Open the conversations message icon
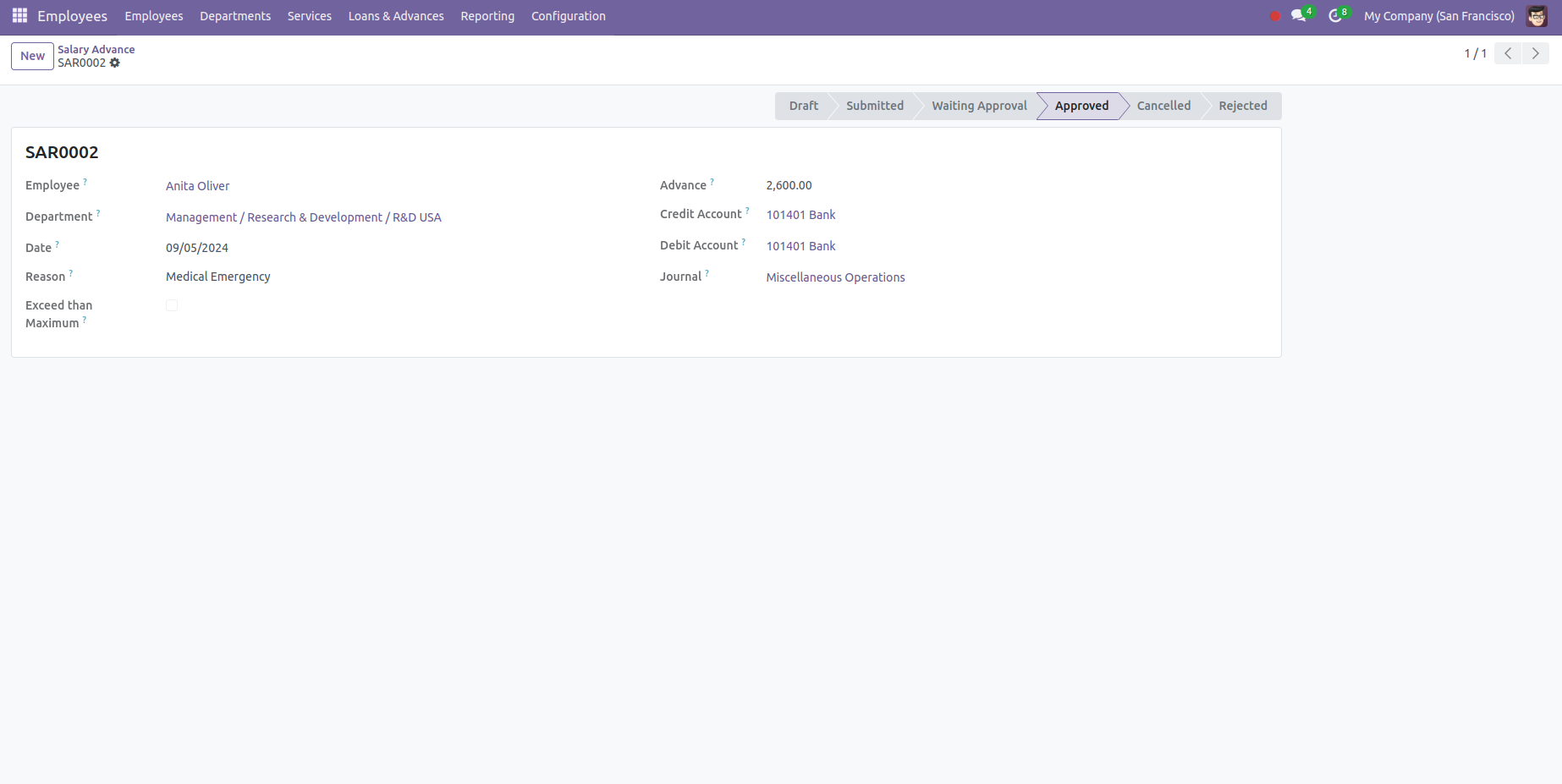Screen dimensions: 1562x784 pos(1298,16)
